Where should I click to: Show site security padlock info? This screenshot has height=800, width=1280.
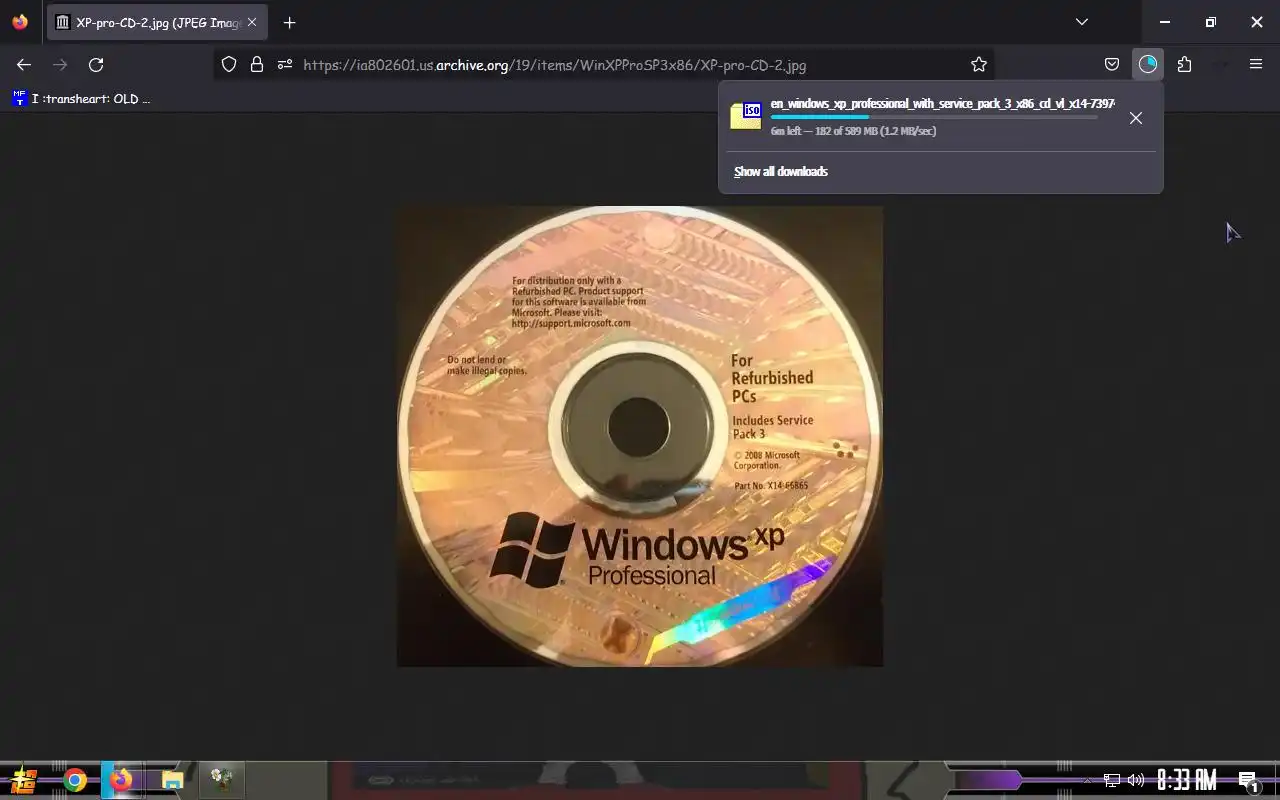pos(257,64)
